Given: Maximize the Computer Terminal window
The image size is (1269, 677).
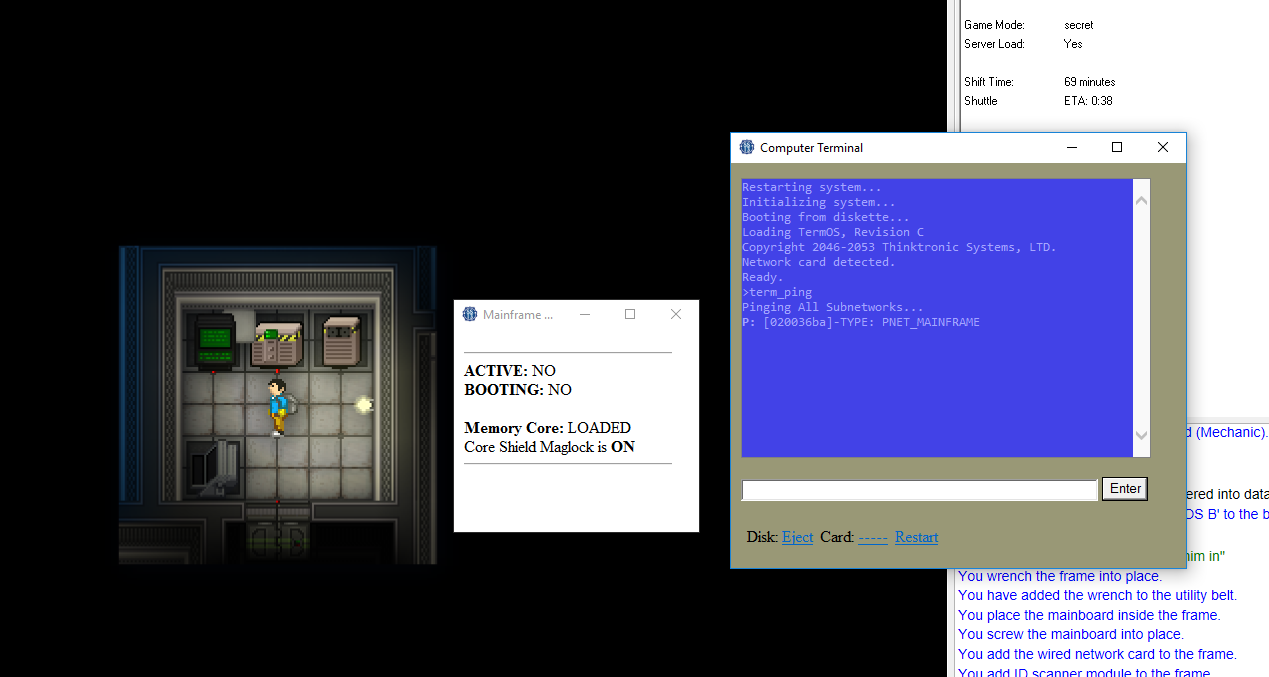Looking at the screenshot, I should (x=1117, y=147).
